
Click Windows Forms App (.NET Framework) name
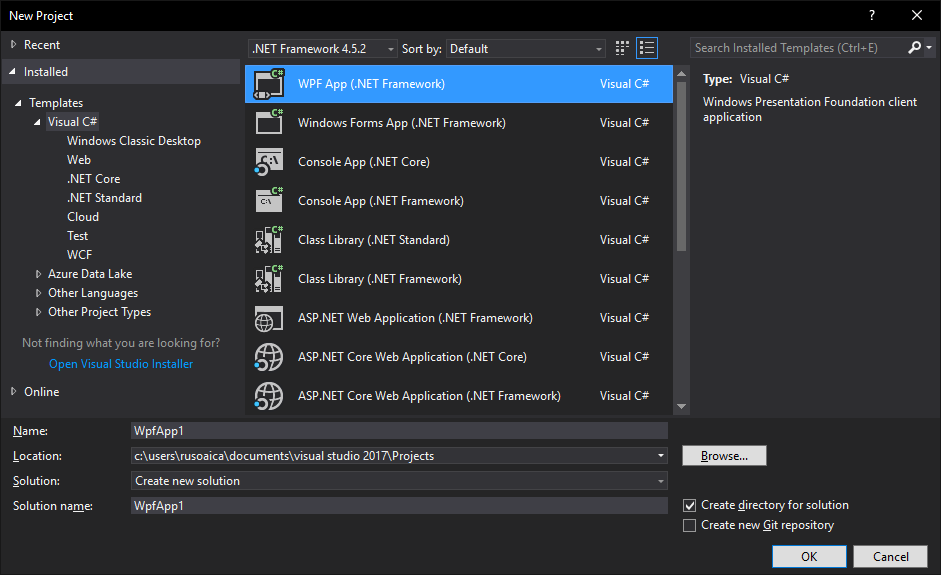click(401, 123)
